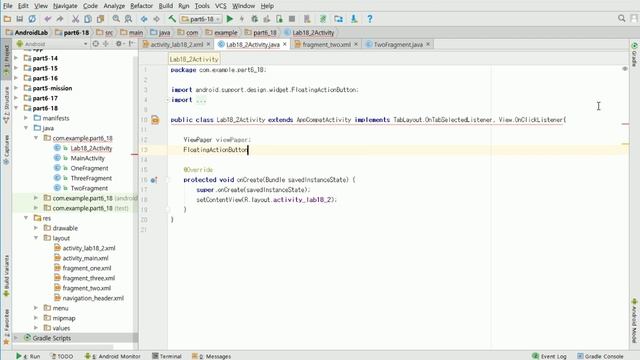Open project panel gear settings icon

tap(118, 44)
